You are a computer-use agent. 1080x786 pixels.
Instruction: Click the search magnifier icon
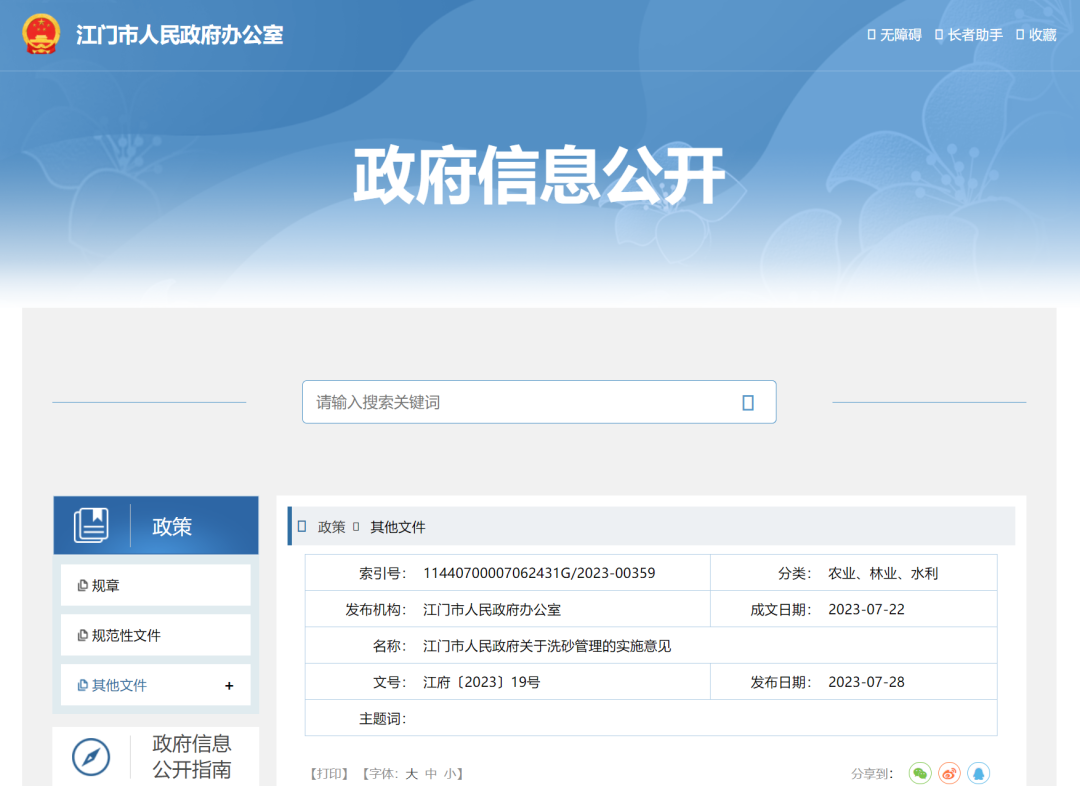[x=748, y=402]
